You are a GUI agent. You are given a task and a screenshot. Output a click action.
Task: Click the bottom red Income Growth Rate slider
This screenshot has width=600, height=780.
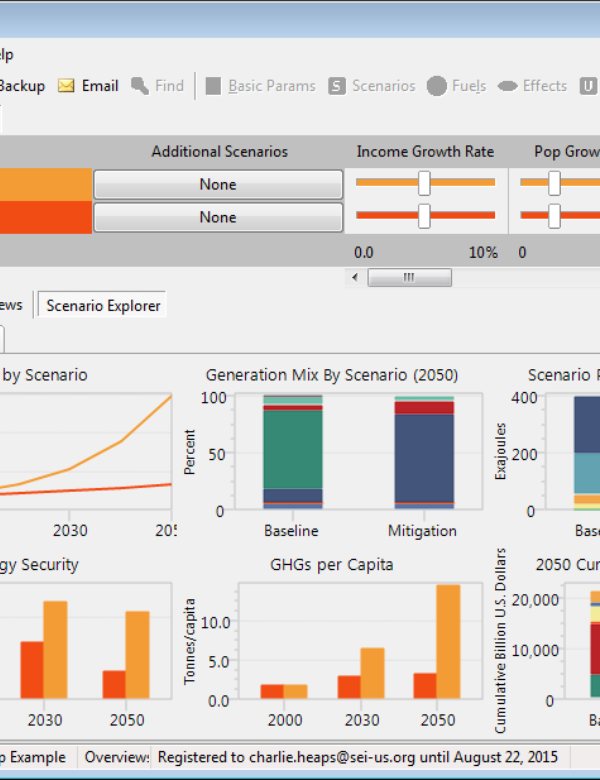point(424,216)
